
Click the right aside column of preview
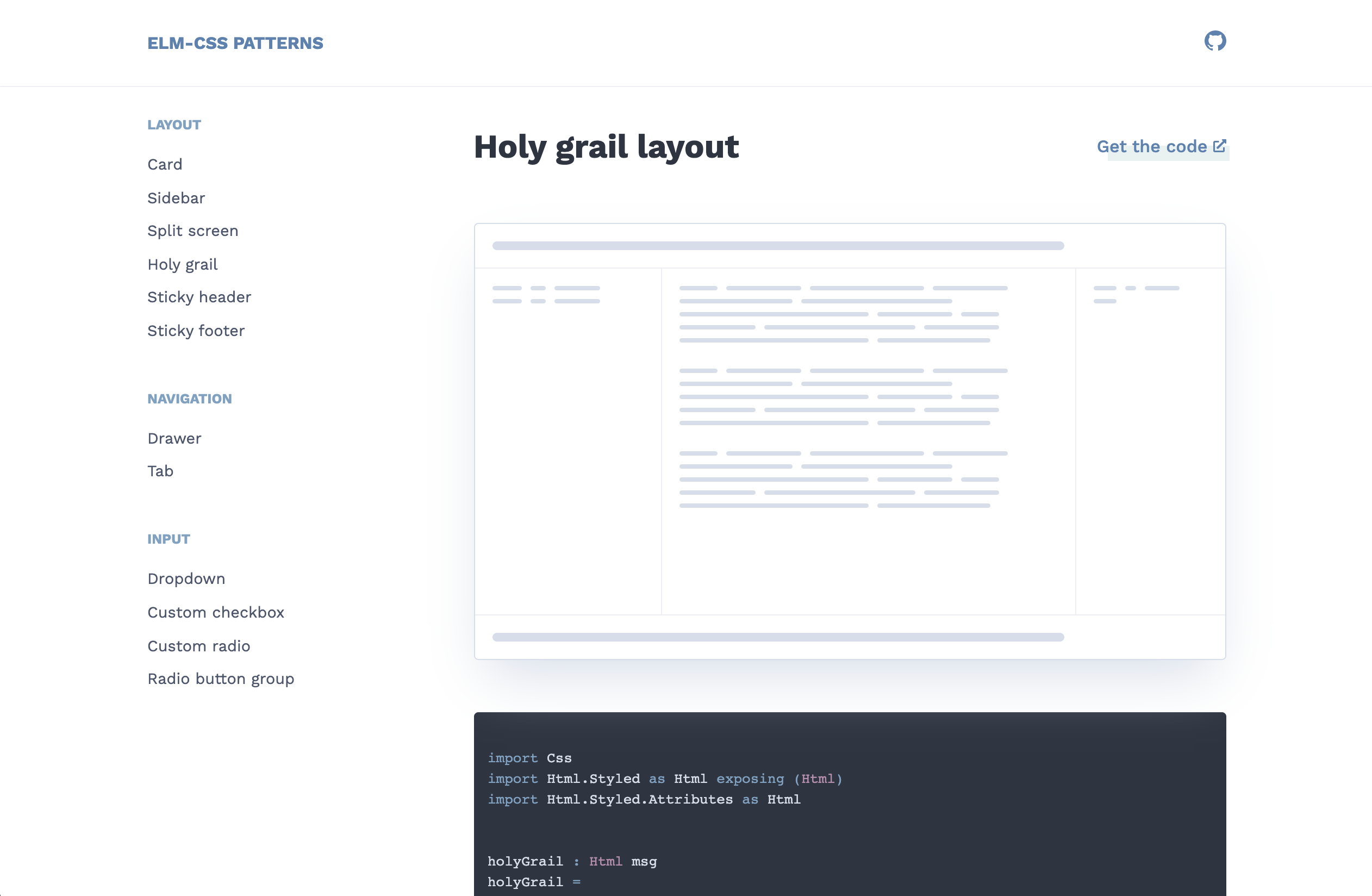[1151, 441]
